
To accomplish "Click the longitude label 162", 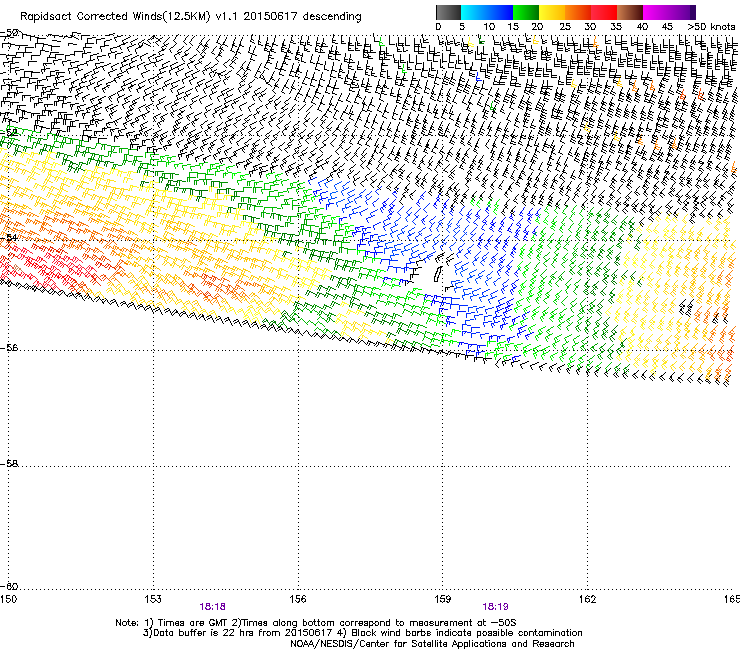I will (587, 599).
